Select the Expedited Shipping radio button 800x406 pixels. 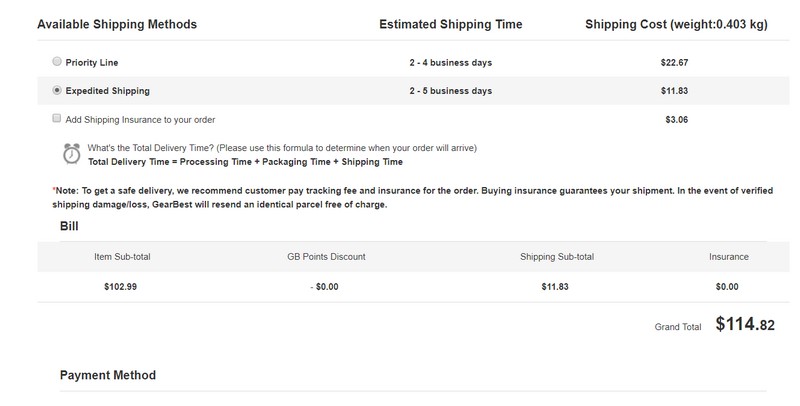pyautogui.click(x=57, y=90)
